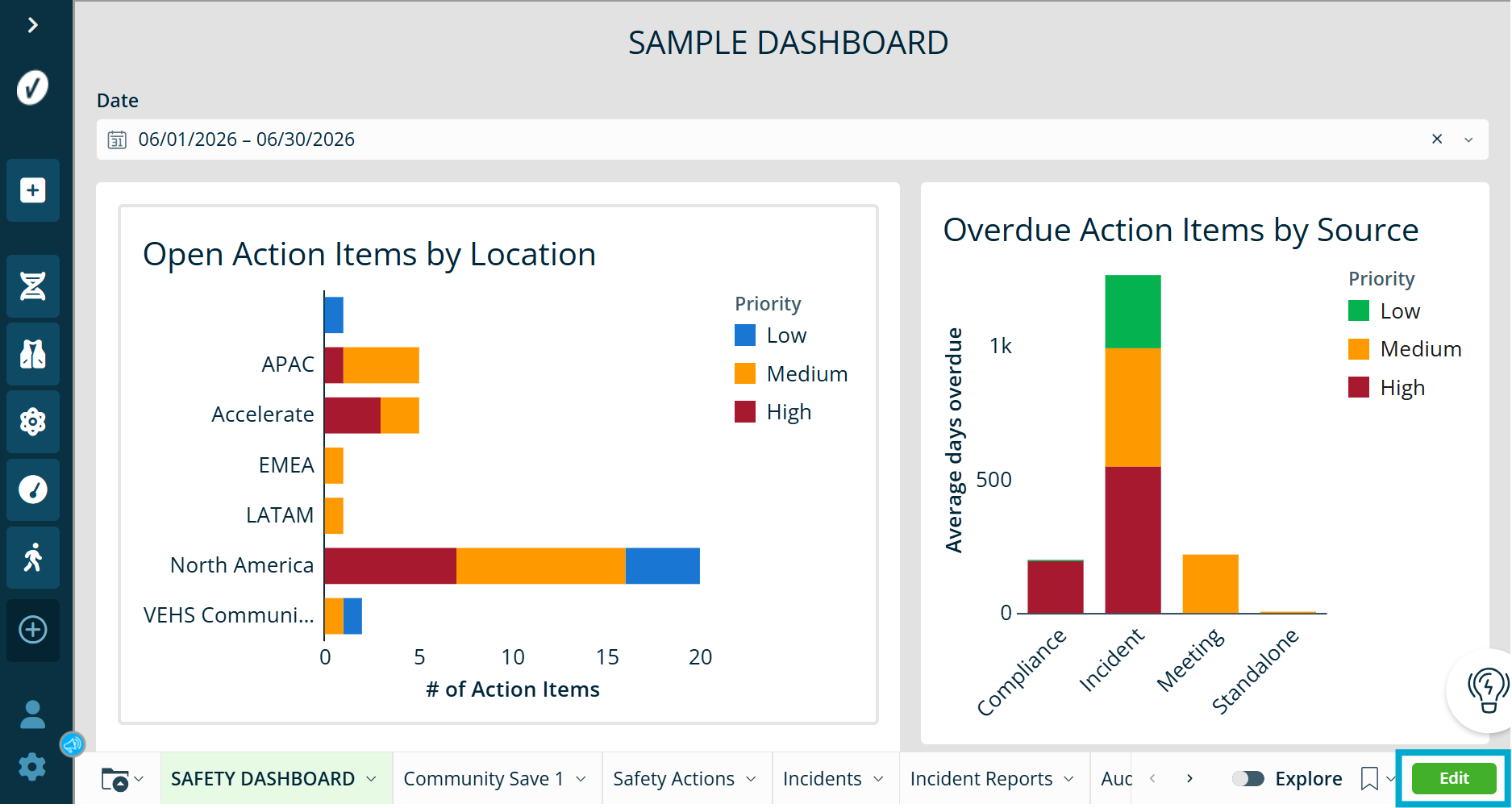Open the walking person module icon
The height and width of the screenshot is (808, 1512).
(33, 557)
